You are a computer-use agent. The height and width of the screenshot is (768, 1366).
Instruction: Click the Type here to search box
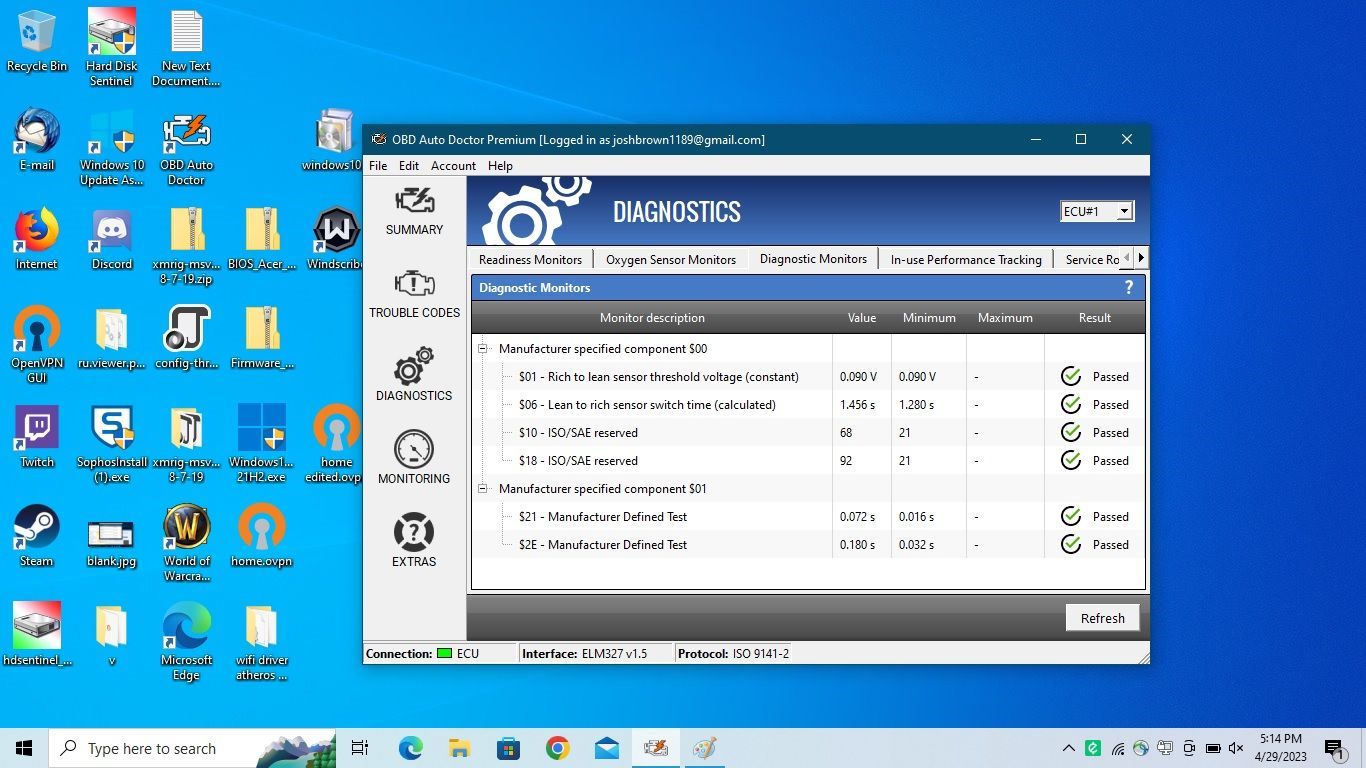click(152, 748)
